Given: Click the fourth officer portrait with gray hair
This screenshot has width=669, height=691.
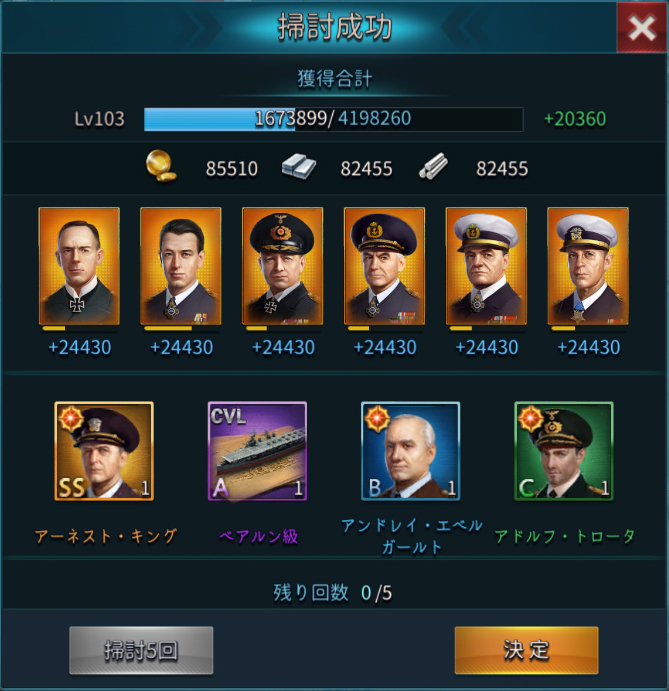Looking at the screenshot, I should click(384, 266).
